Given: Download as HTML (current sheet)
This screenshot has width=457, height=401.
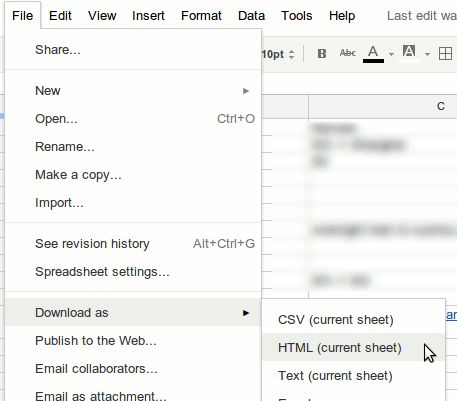Looking at the screenshot, I should [x=354, y=348].
